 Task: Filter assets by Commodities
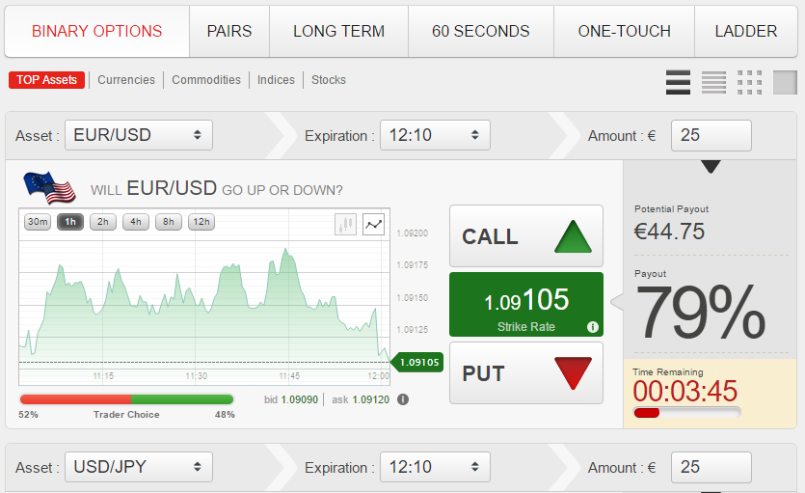pyautogui.click(x=206, y=80)
